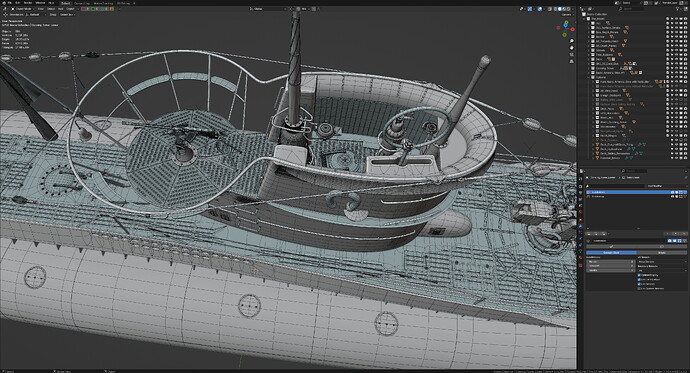Switch to the Compositing workspace tab
Screen dimensions: 690x373
coord(82,3)
